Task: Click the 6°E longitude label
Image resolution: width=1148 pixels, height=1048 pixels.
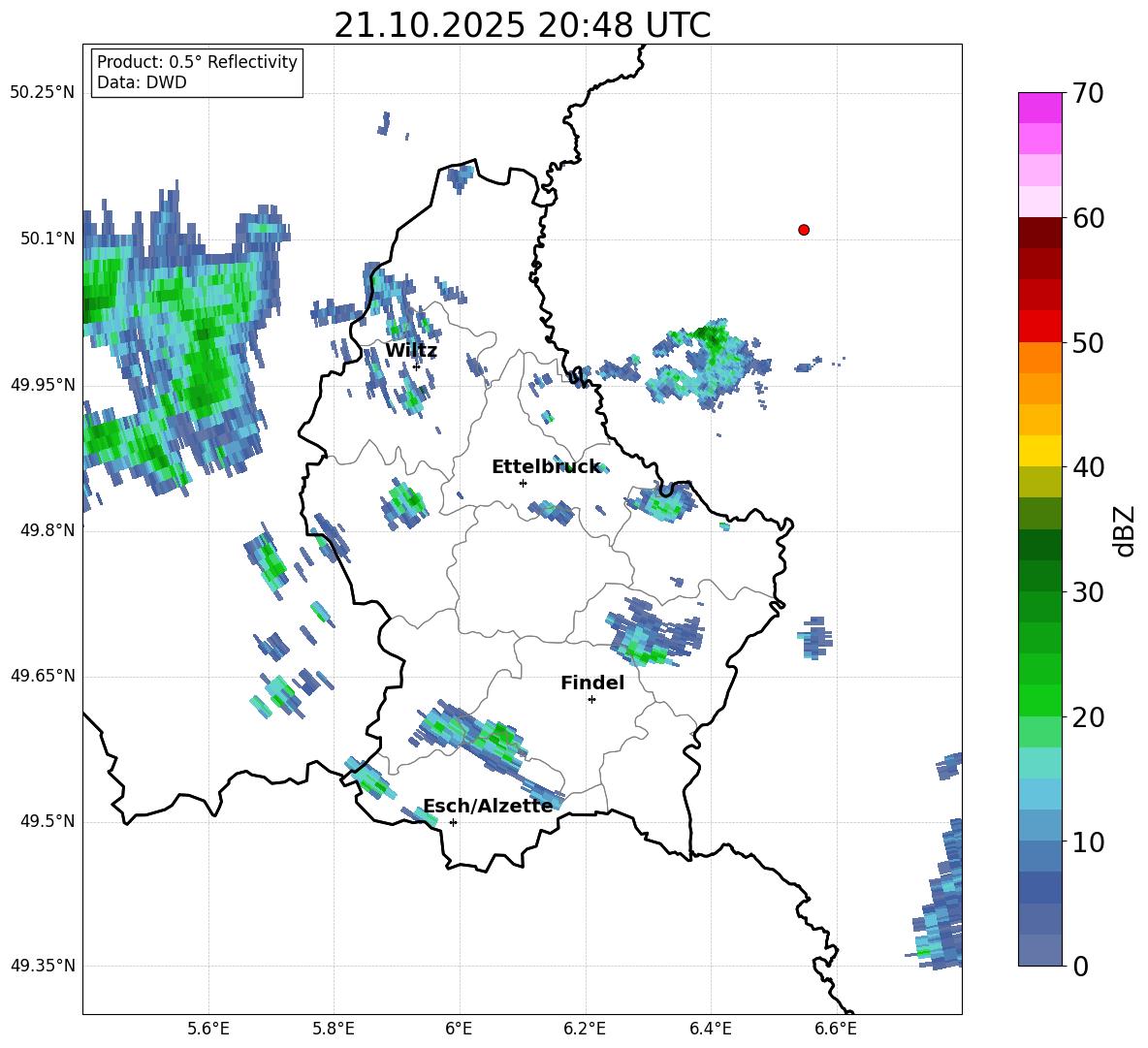Action: [x=459, y=1029]
